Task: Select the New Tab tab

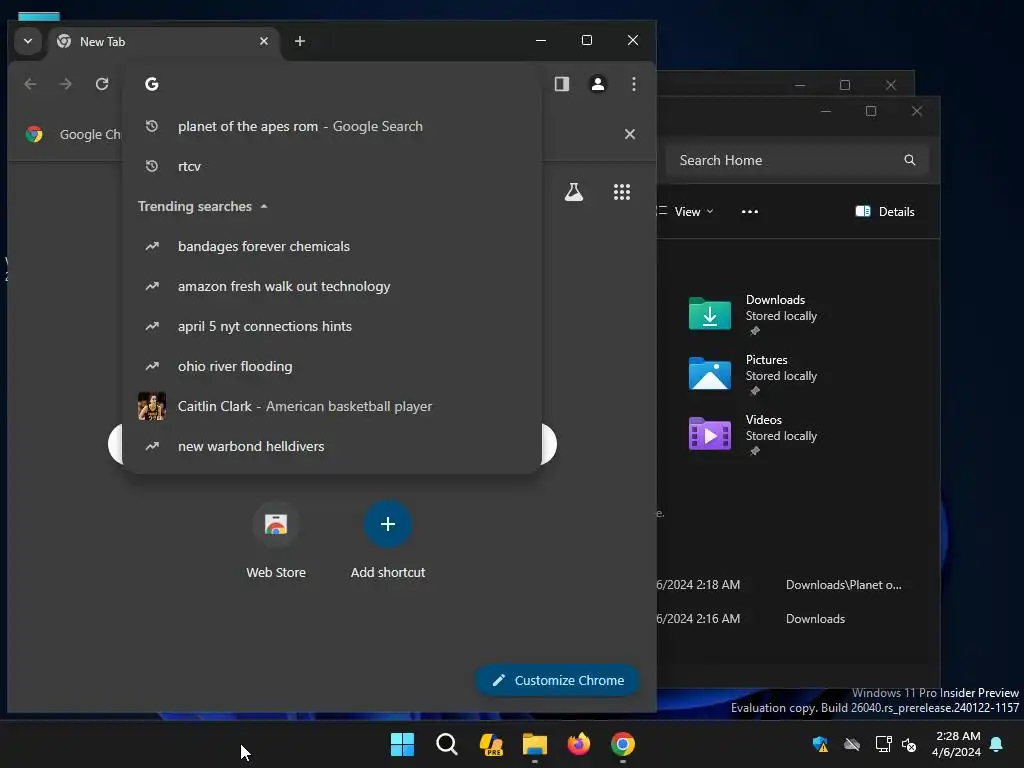Action: pos(163,41)
